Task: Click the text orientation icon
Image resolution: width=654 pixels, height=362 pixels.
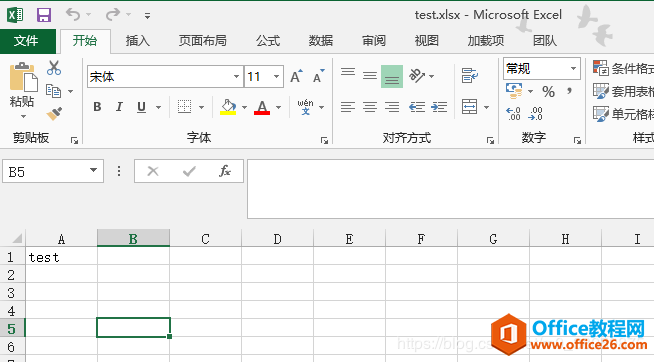Action: 417,76
